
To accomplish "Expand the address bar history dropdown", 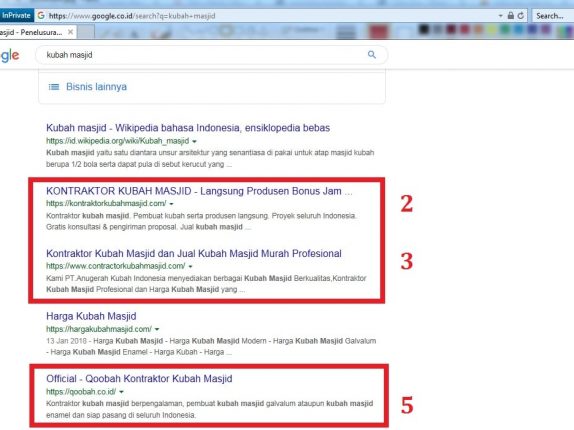I will point(500,16).
